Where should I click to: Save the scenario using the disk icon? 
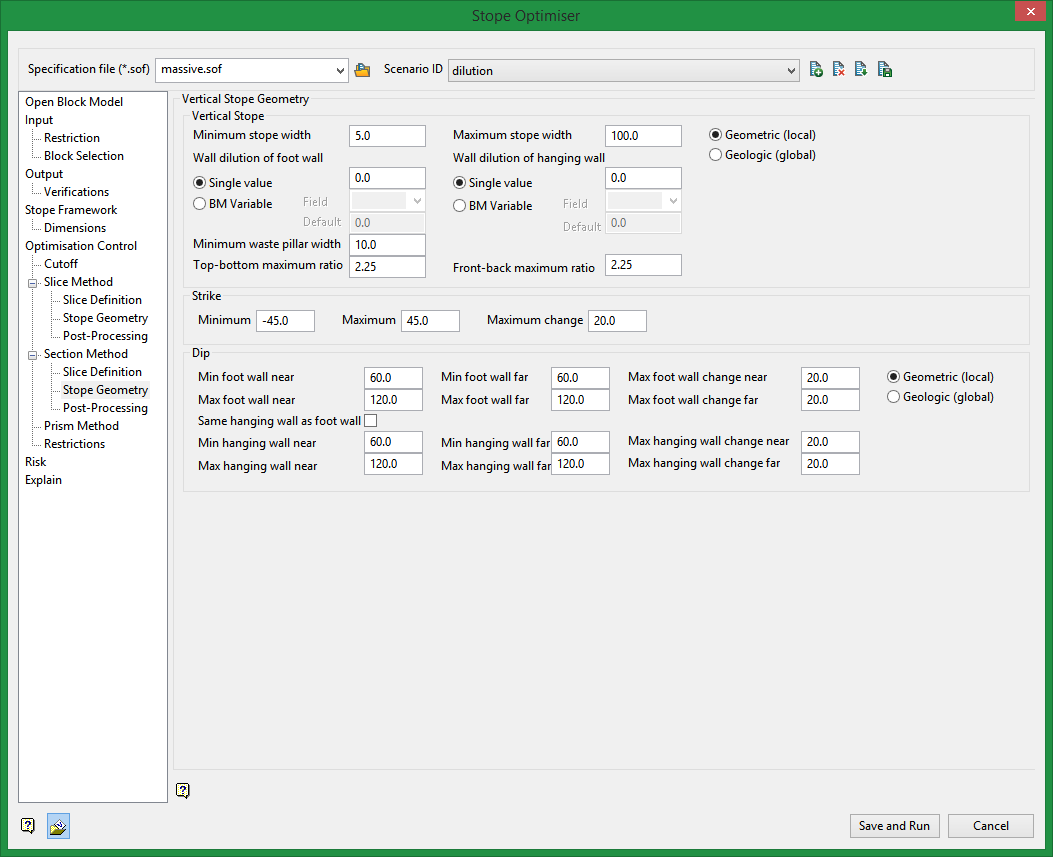(x=884, y=70)
